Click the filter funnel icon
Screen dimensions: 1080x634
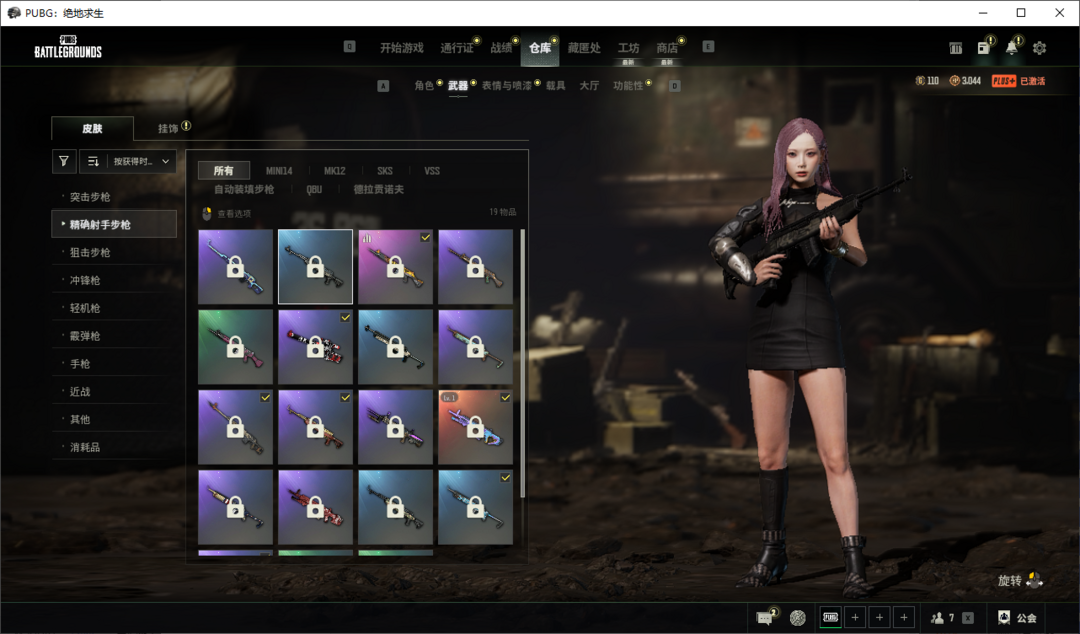64,161
